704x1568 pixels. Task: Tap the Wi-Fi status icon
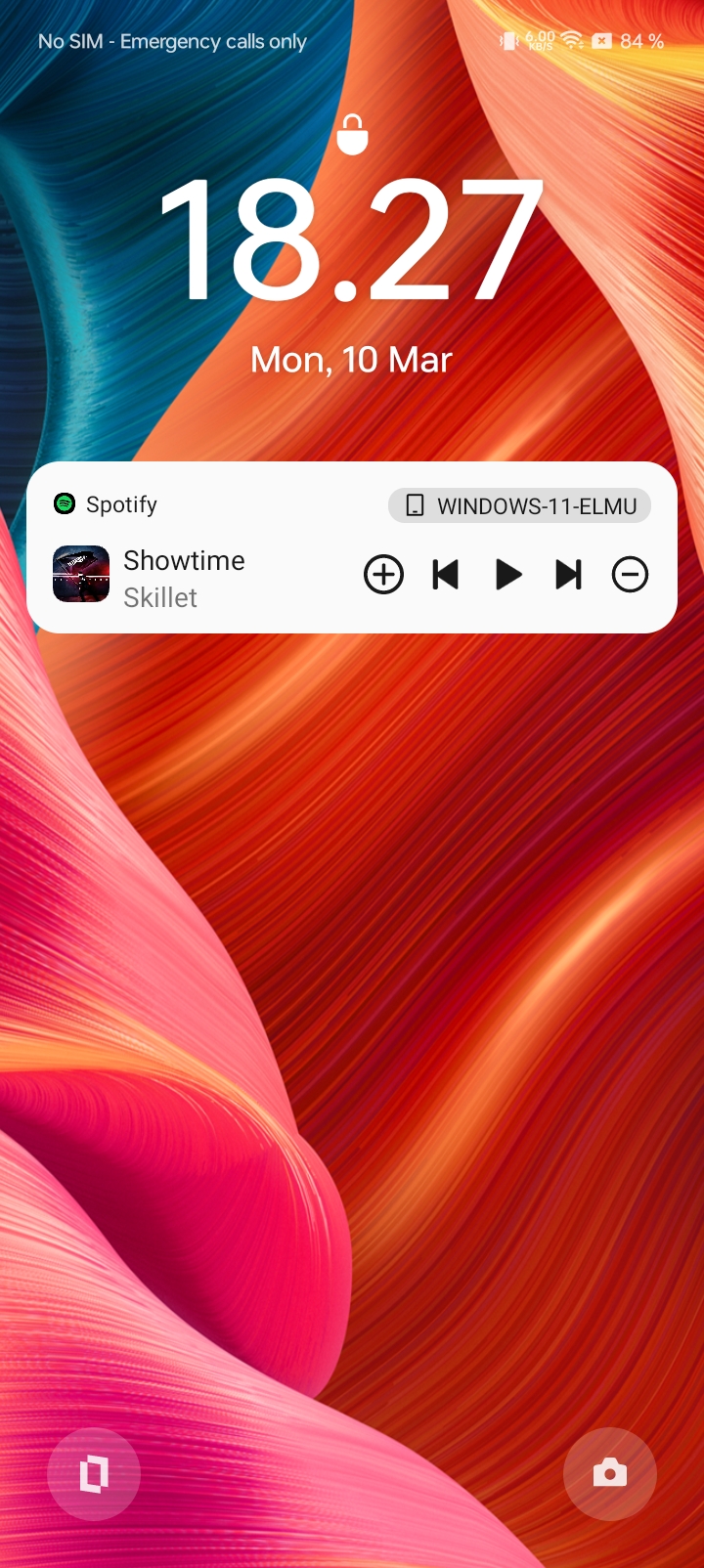click(x=572, y=41)
